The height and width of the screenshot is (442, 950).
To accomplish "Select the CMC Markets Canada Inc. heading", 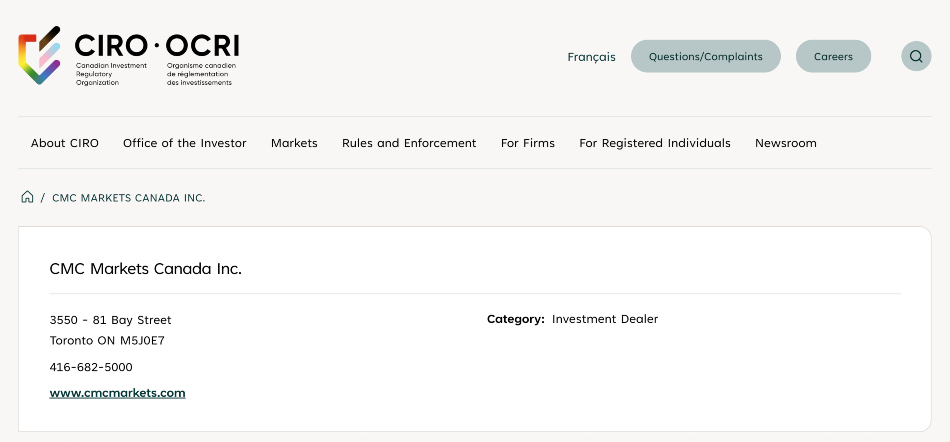I will click(x=145, y=269).
